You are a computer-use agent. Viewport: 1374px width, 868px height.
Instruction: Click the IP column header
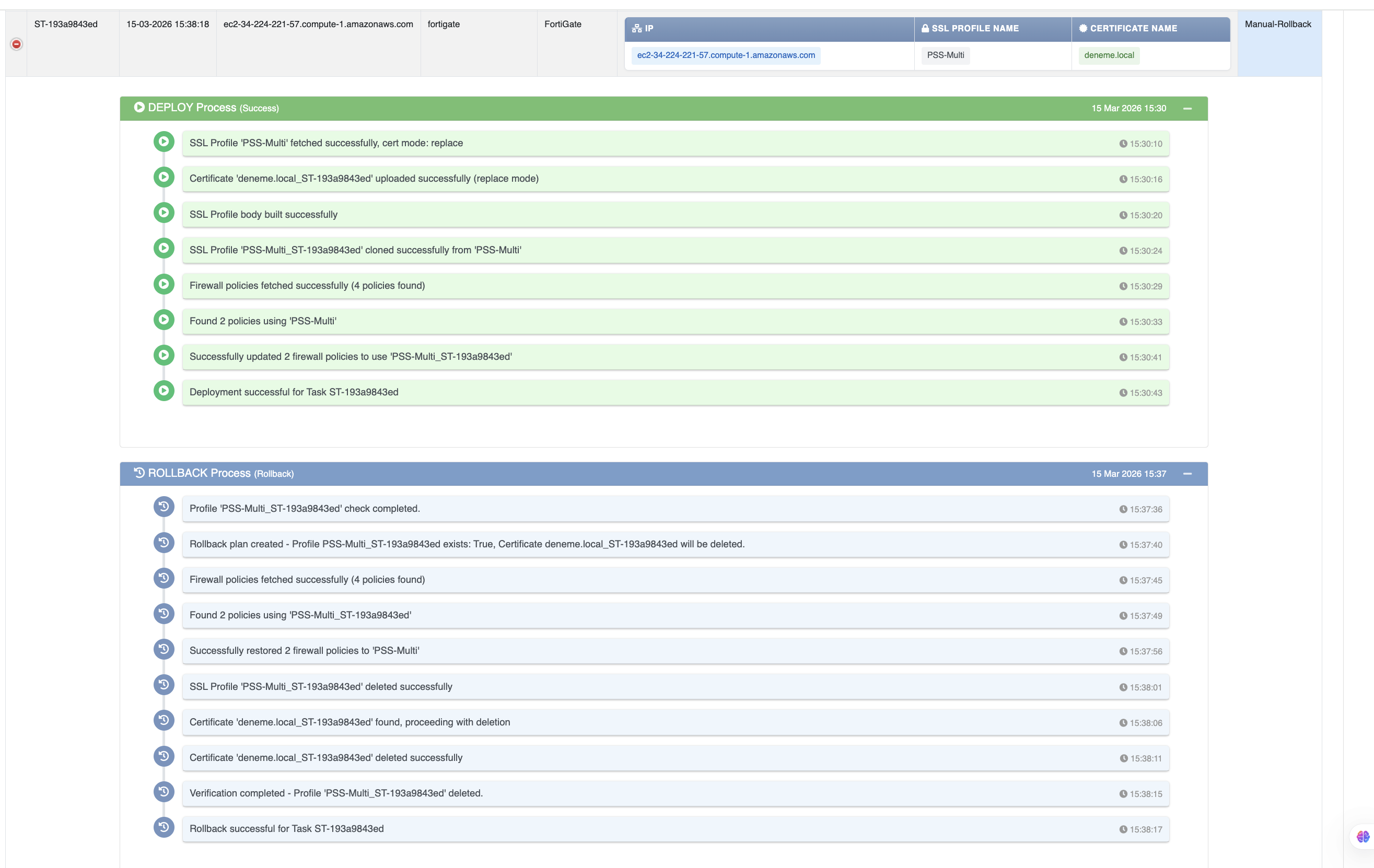point(769,29)
